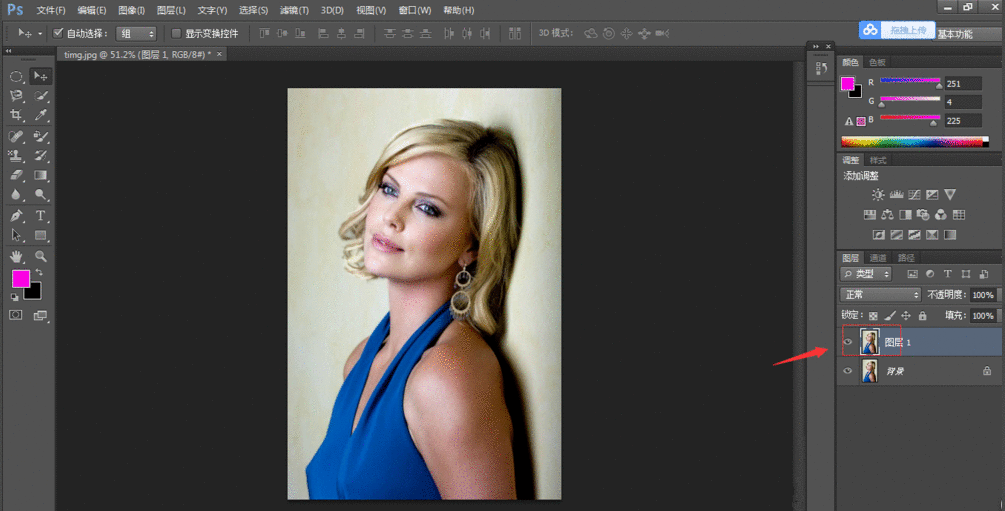Open the 滤镜(T) menu
Screen dimensions: 1005x511
click(x=294, y=10)
